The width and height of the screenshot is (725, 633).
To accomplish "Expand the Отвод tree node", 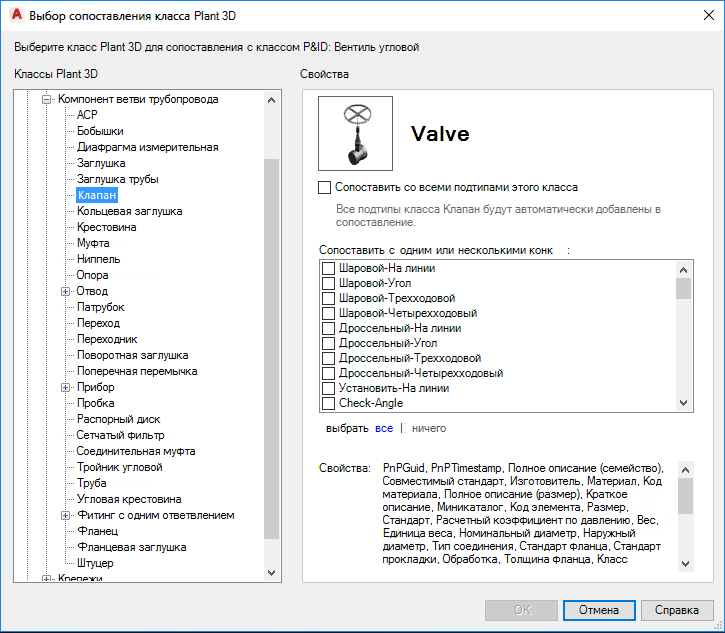I will click(x=65, y=291).
